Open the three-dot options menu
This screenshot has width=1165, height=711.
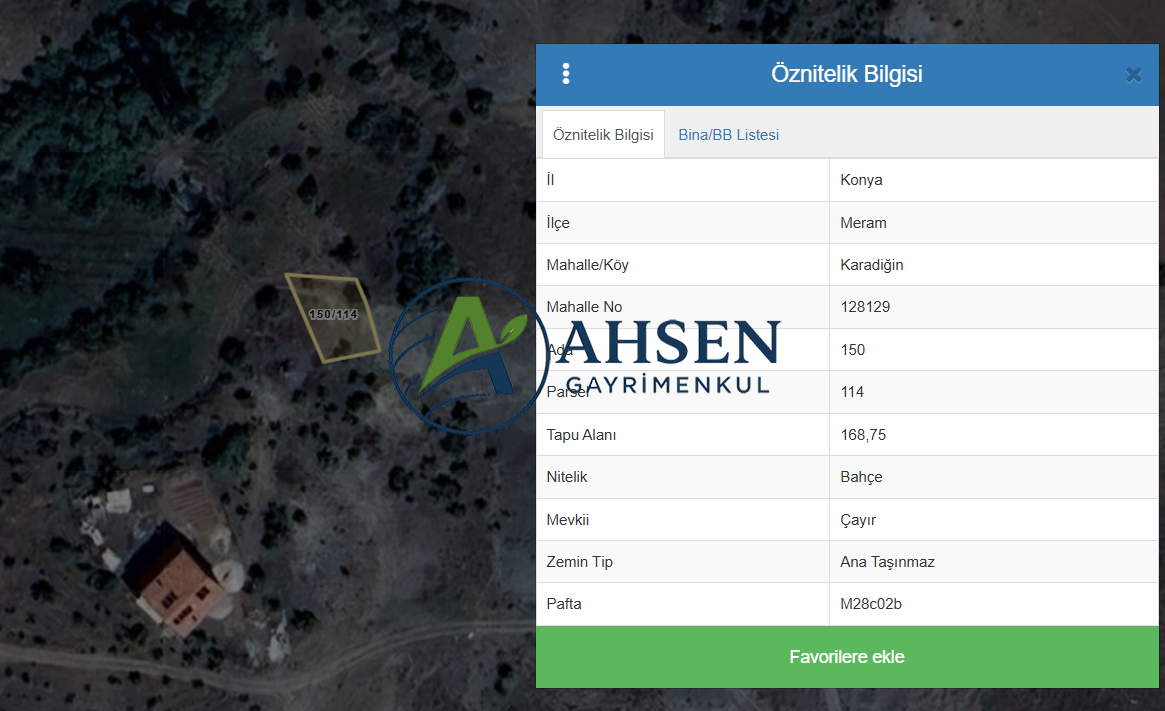[x=566, y=74]
